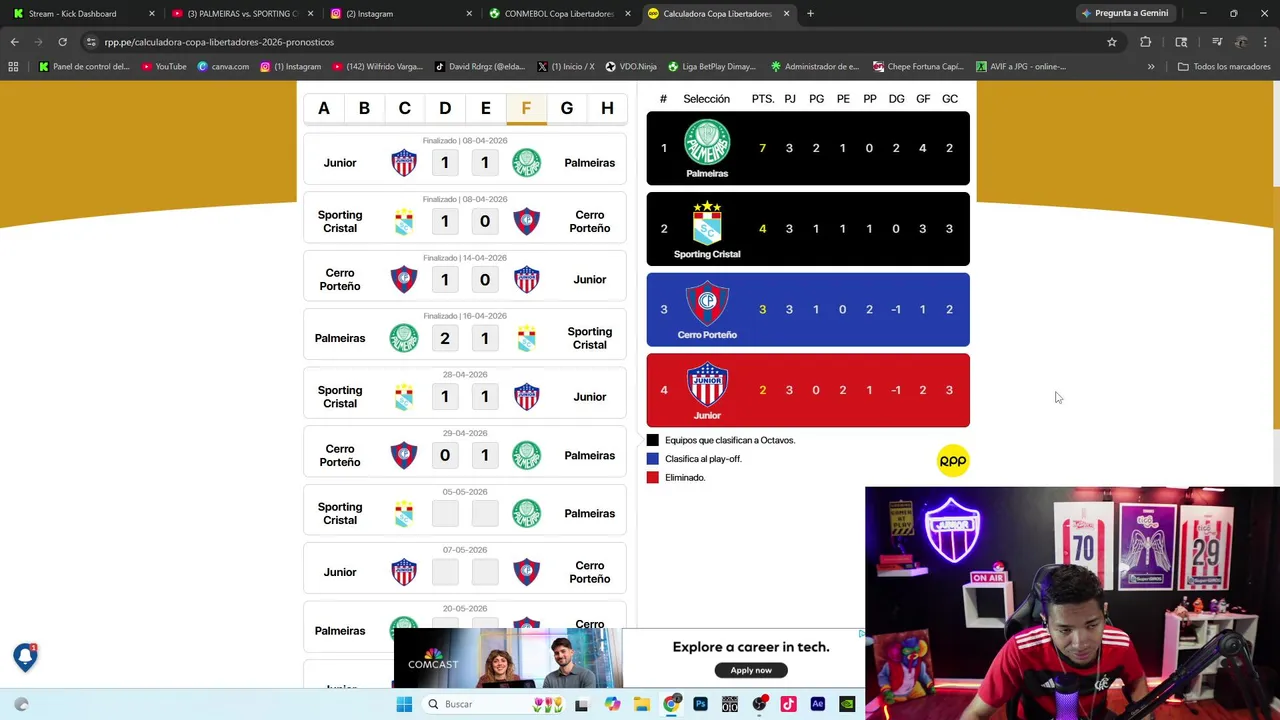The height and width of the screenshot is (720, 1280).
Task: Click the Cerro Porteño crest in the standings
Action: tap(707, 303)
